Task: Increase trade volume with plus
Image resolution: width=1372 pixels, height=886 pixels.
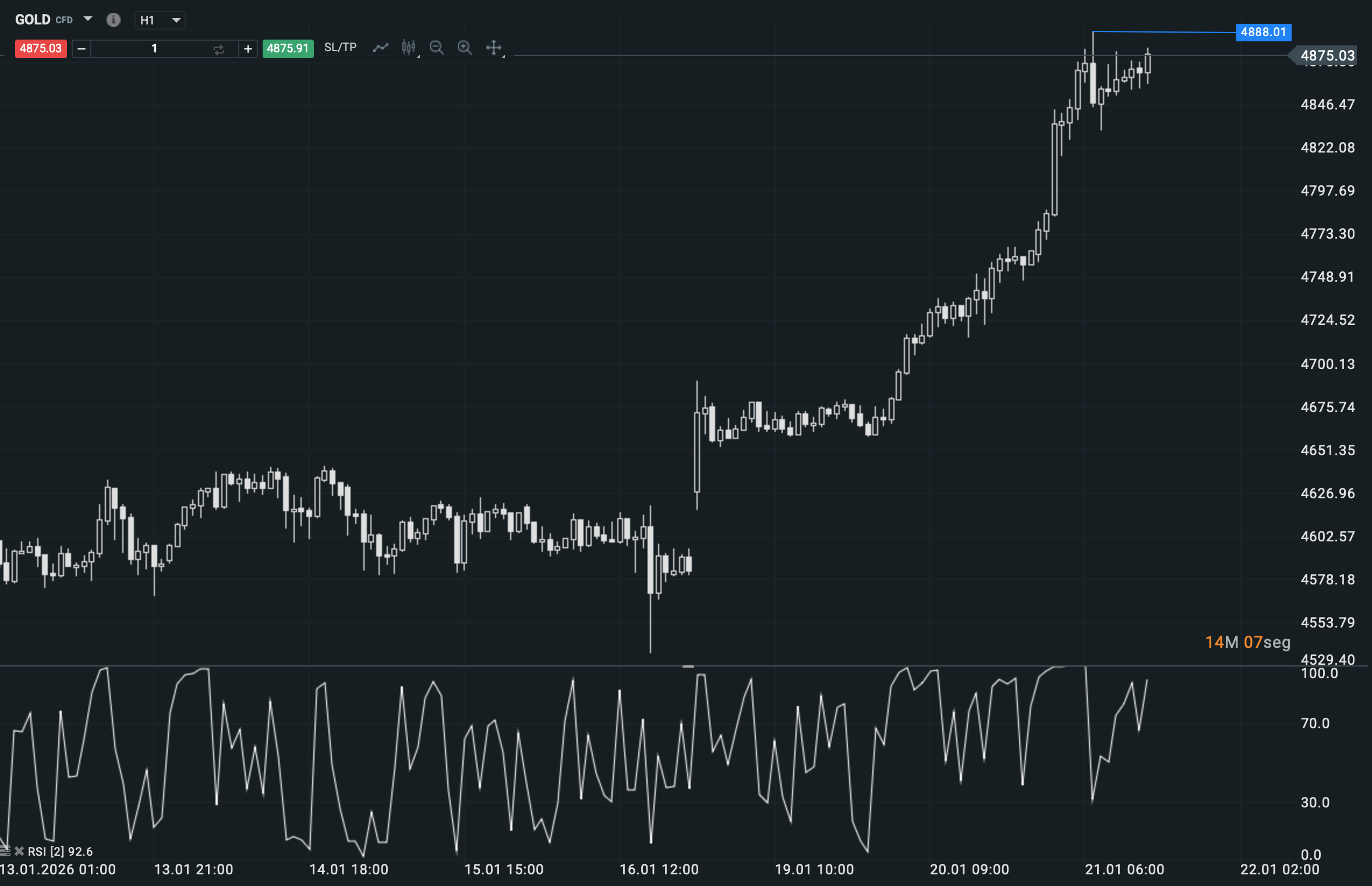Action: point(248,49)
